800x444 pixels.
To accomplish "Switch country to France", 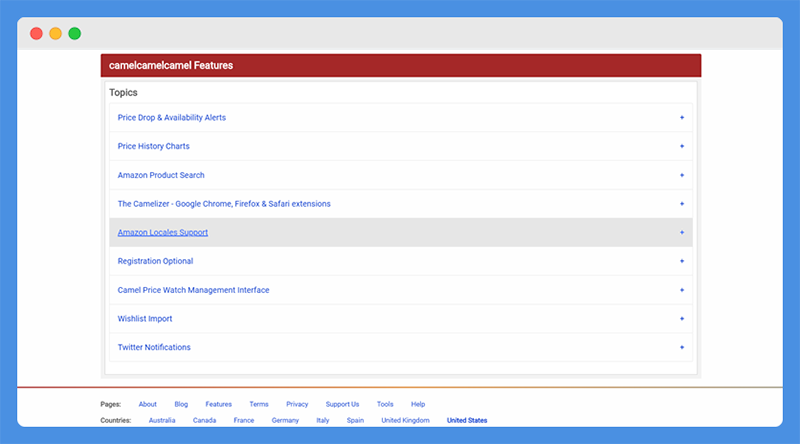I will tap(244, 421).
